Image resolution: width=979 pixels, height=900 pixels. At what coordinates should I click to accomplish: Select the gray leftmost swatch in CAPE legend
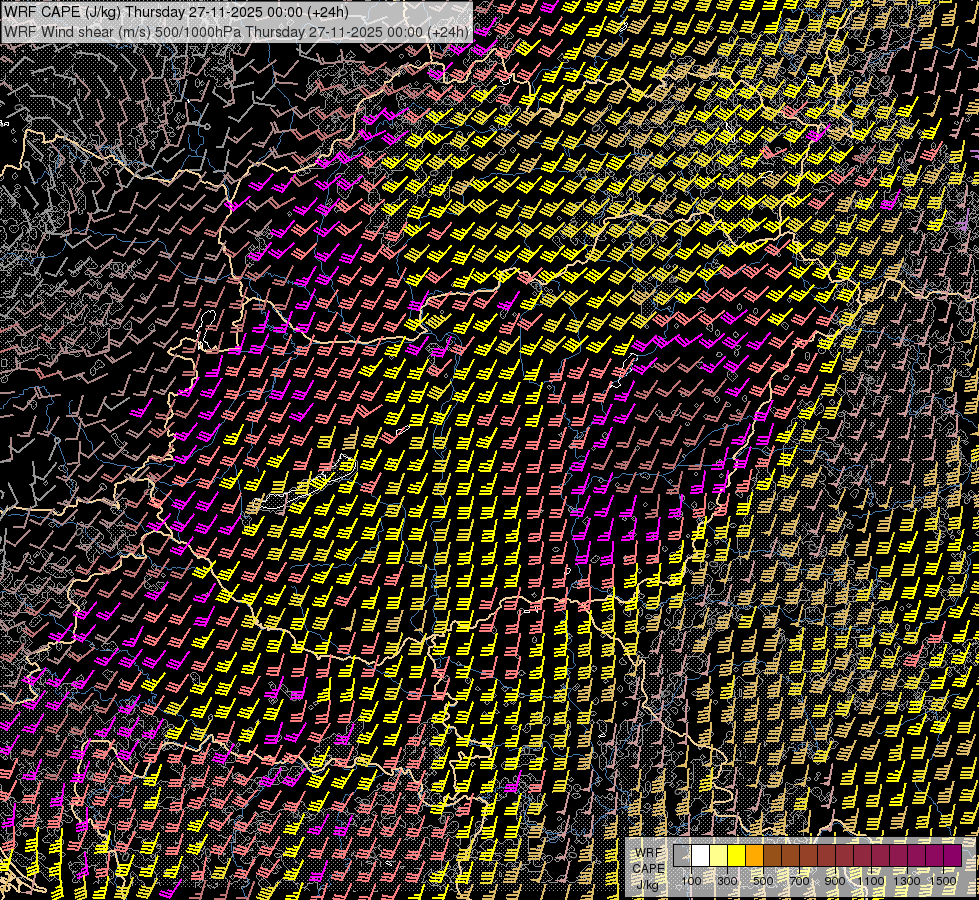[x=682, y=856]
